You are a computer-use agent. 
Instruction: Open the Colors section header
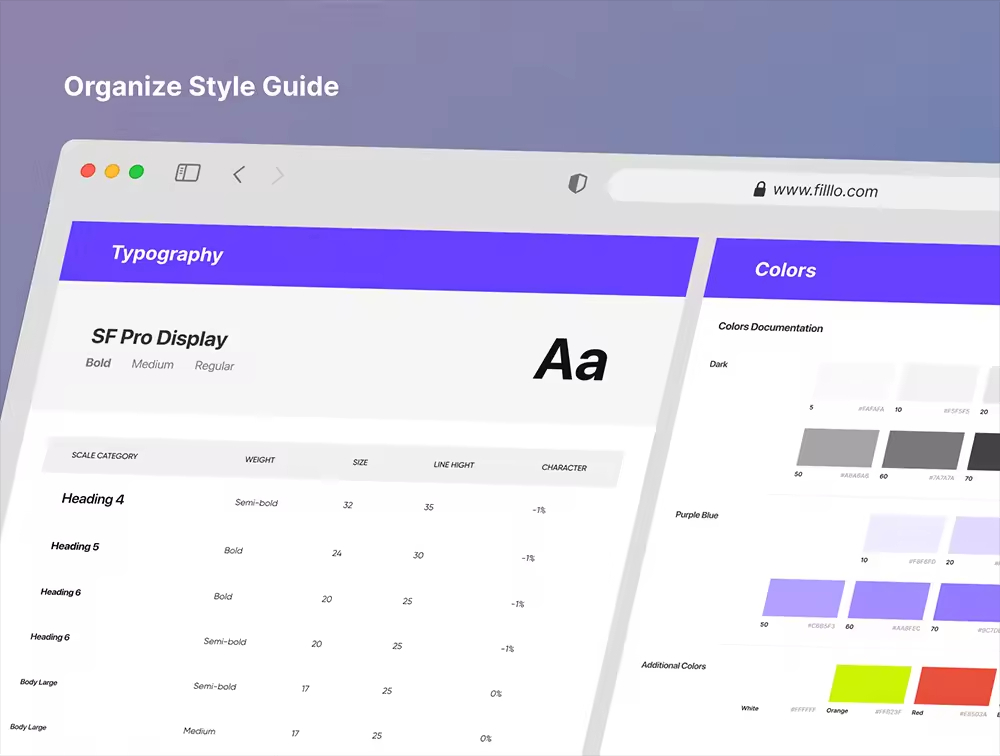click(x=785, y=270)
